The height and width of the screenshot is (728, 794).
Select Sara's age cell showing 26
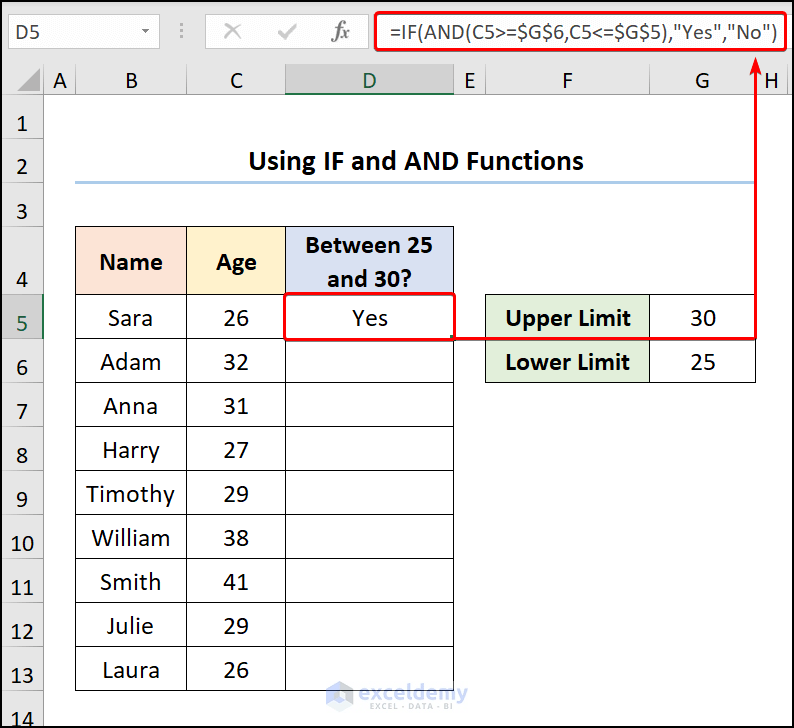pos(236,317)
